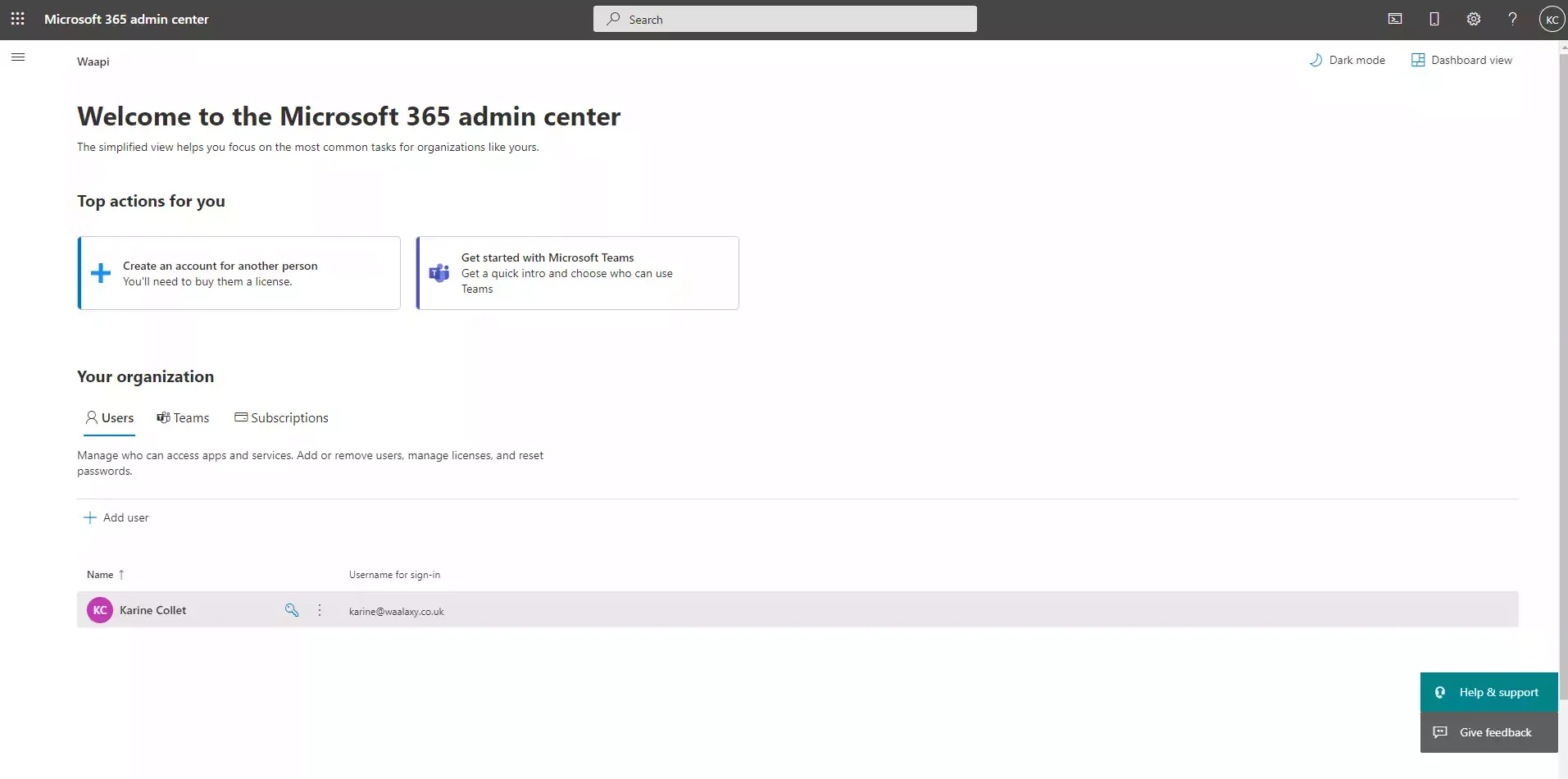Image resolution: width=1568 pixels, height=779 pixels.
Task: Click karine@waalaxy.co.uk username cell
Action: tap(397, 612)
